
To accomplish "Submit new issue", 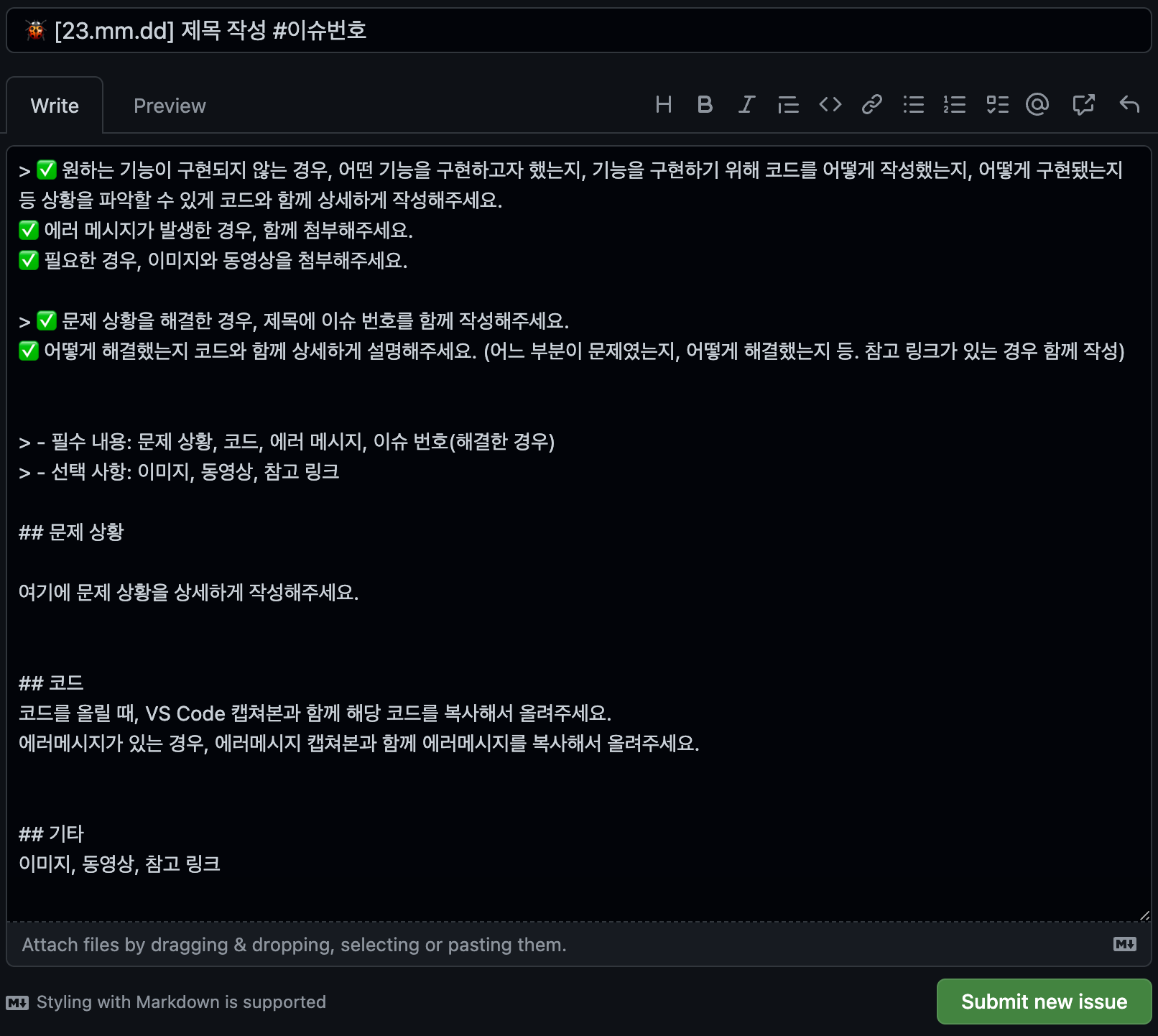I will click(x=1044, y=1002).
